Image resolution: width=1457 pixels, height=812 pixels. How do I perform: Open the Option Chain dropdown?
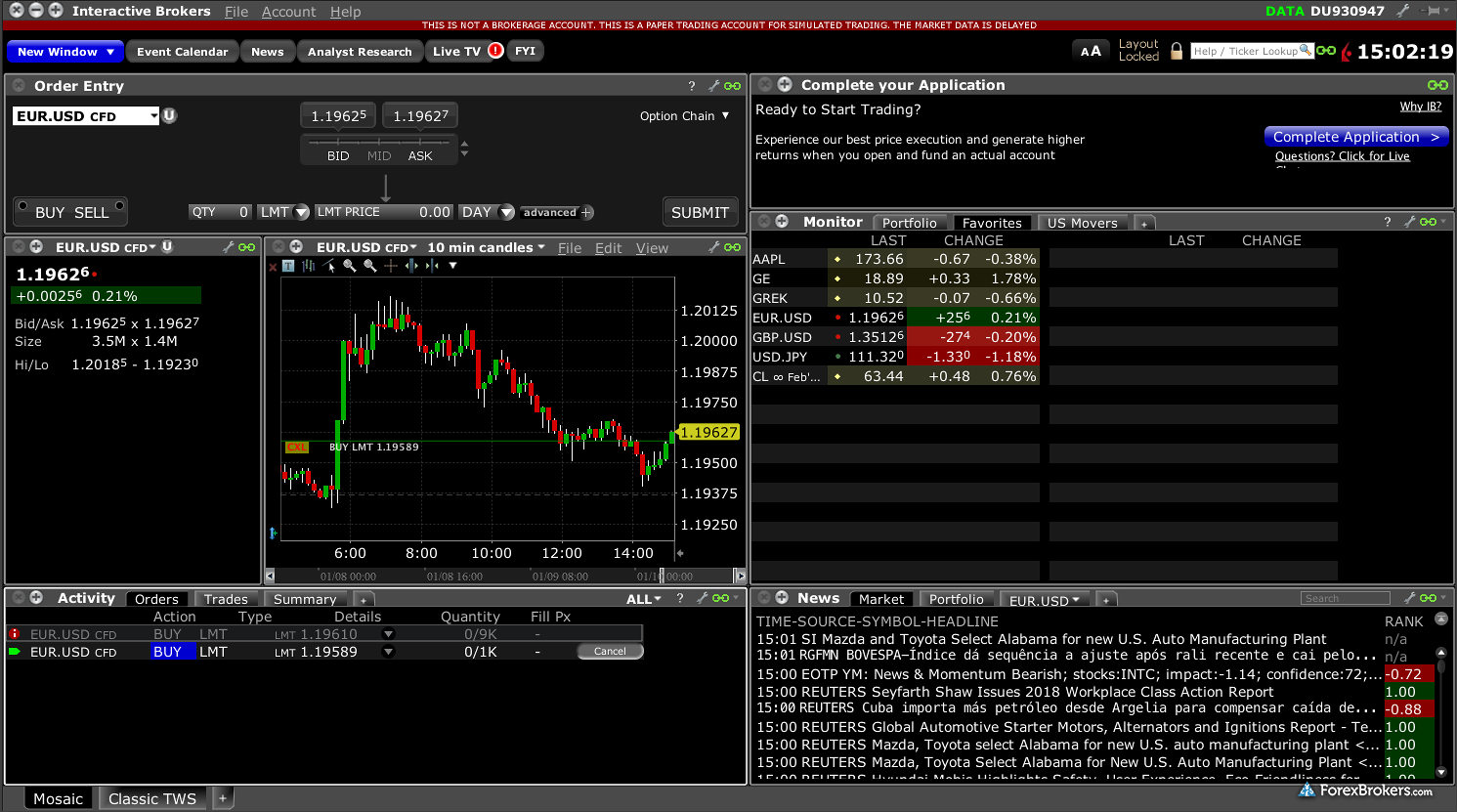point(685,115)
